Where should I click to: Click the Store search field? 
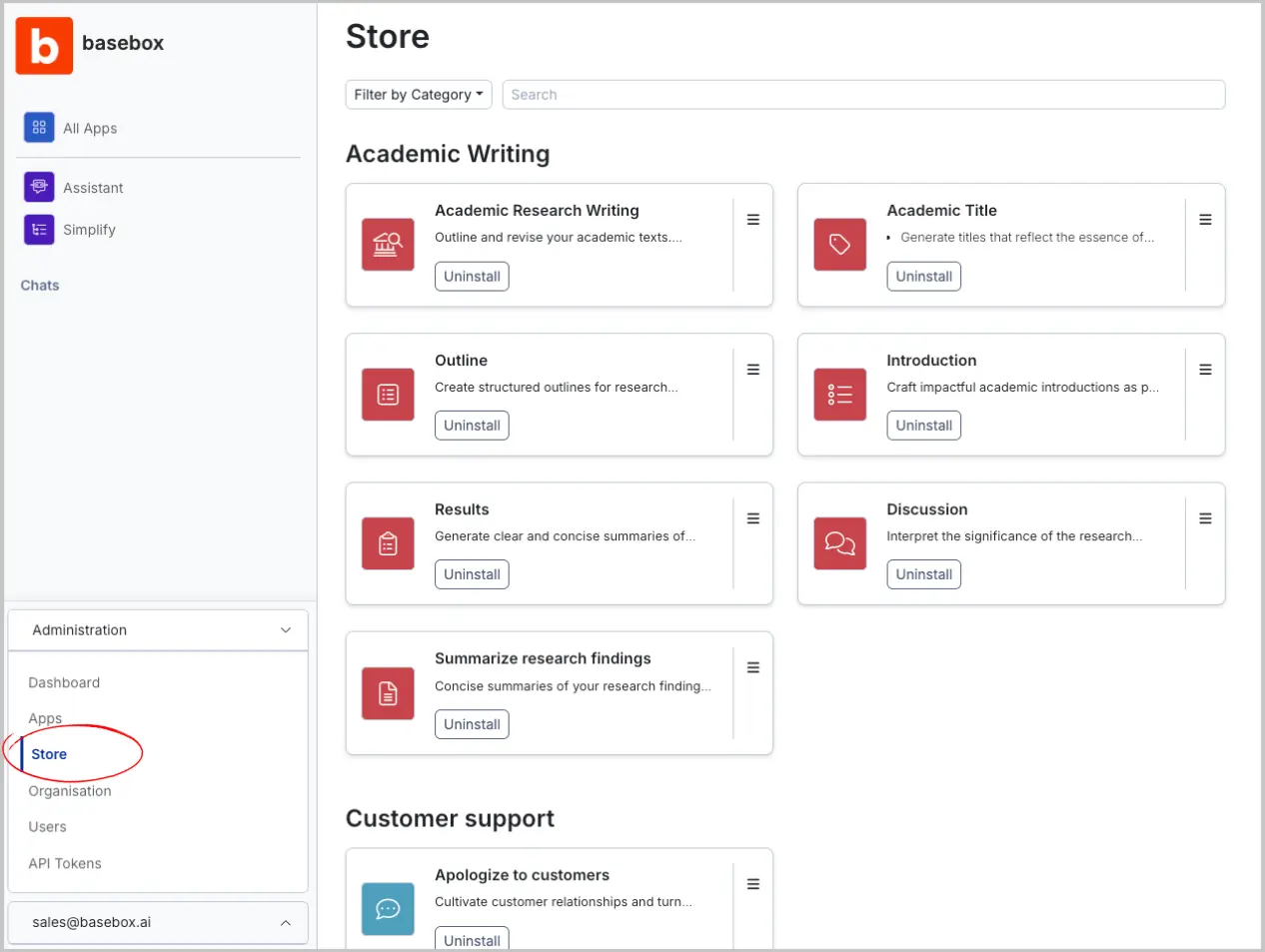click(862, 95)
